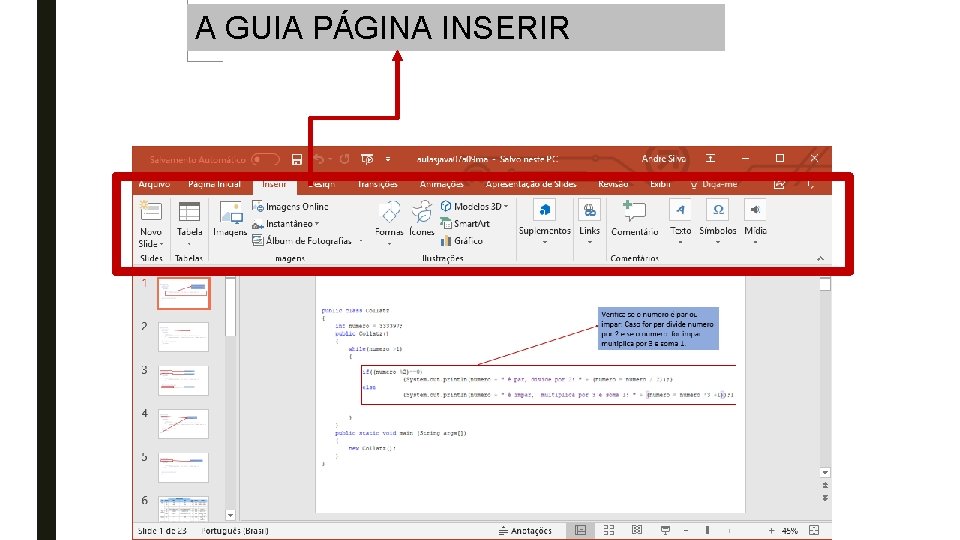This screenshot has height=540, width=960.
Task: Click the Imagens icon
Action: (x=231, y=212)
